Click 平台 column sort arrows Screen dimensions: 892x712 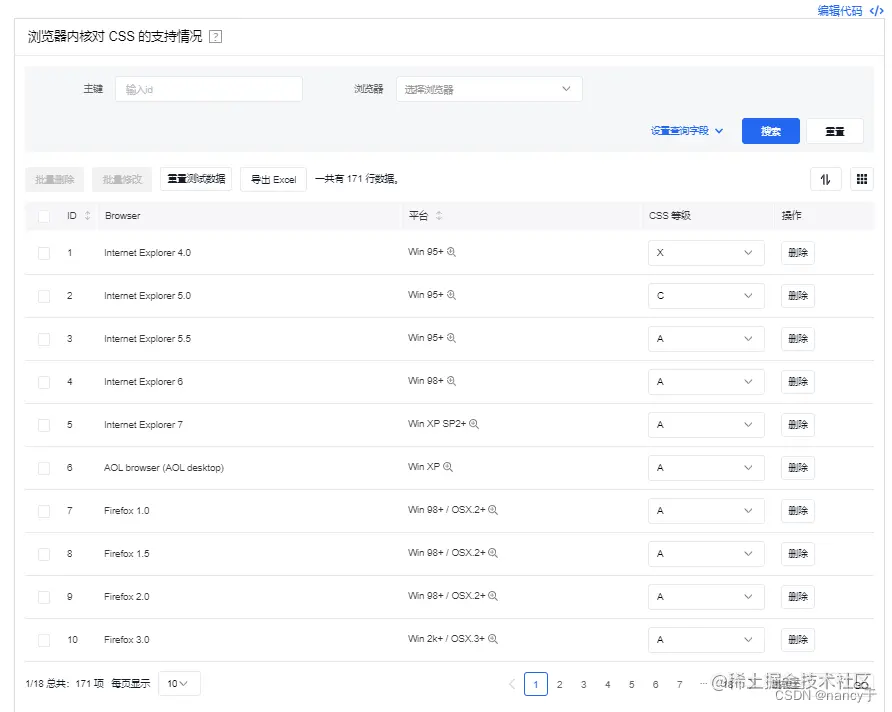pos(439,216)
